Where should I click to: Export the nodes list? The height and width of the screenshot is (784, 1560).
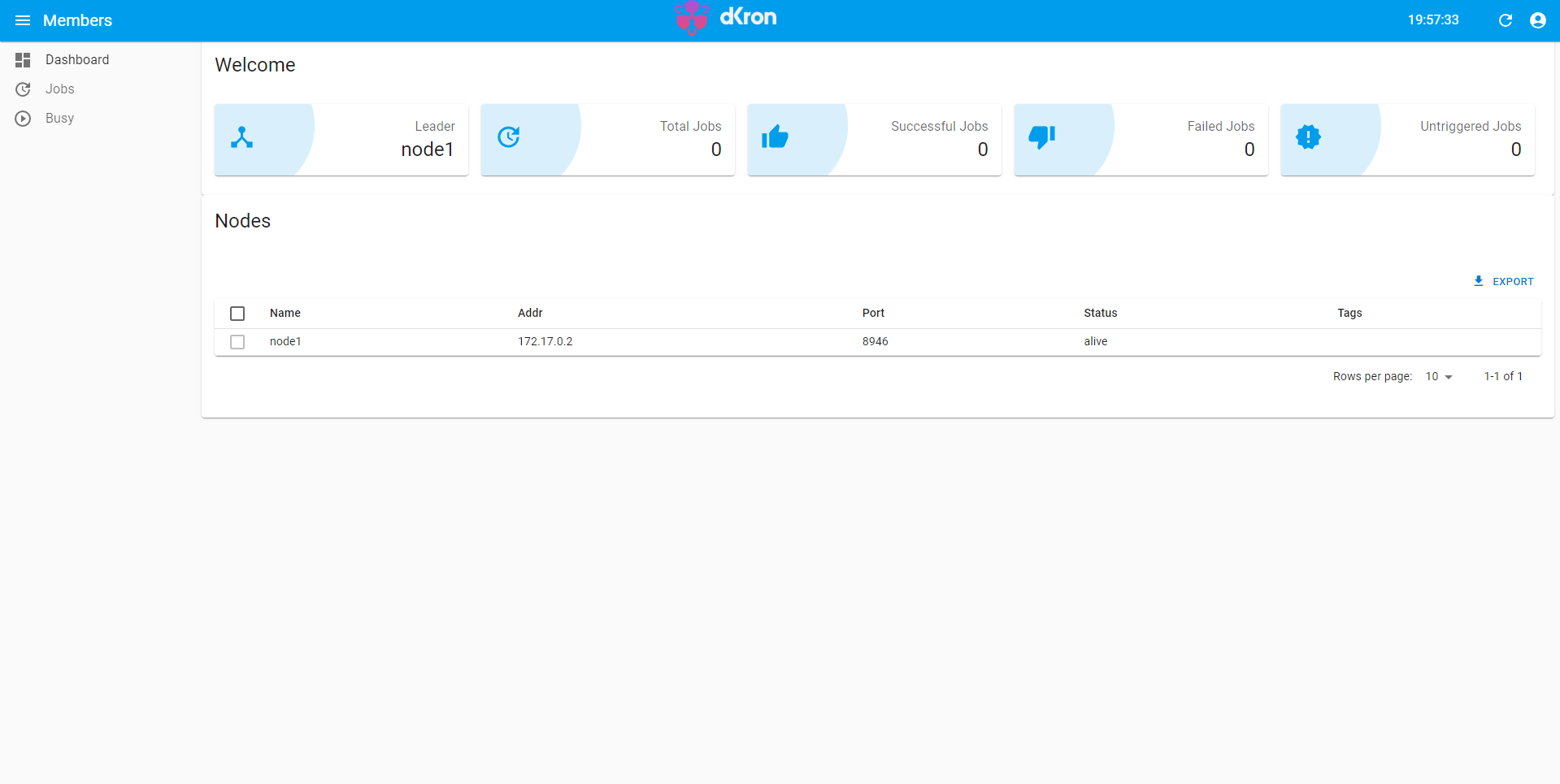pos(1503,281)
